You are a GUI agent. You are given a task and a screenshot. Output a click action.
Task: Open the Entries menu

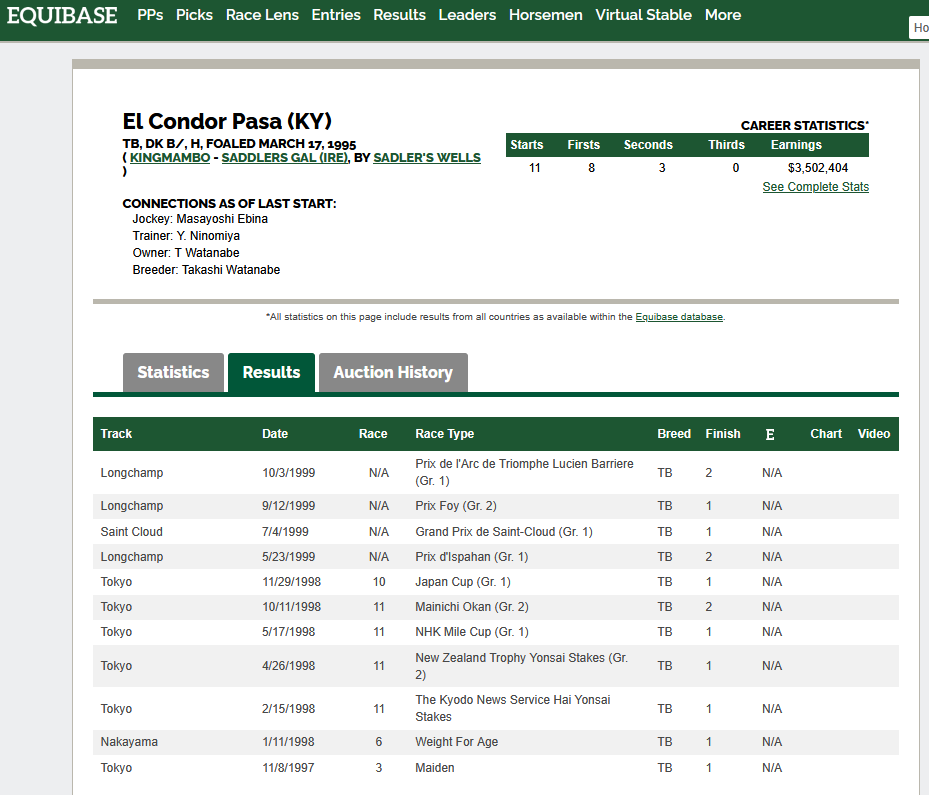pos(336,15)
